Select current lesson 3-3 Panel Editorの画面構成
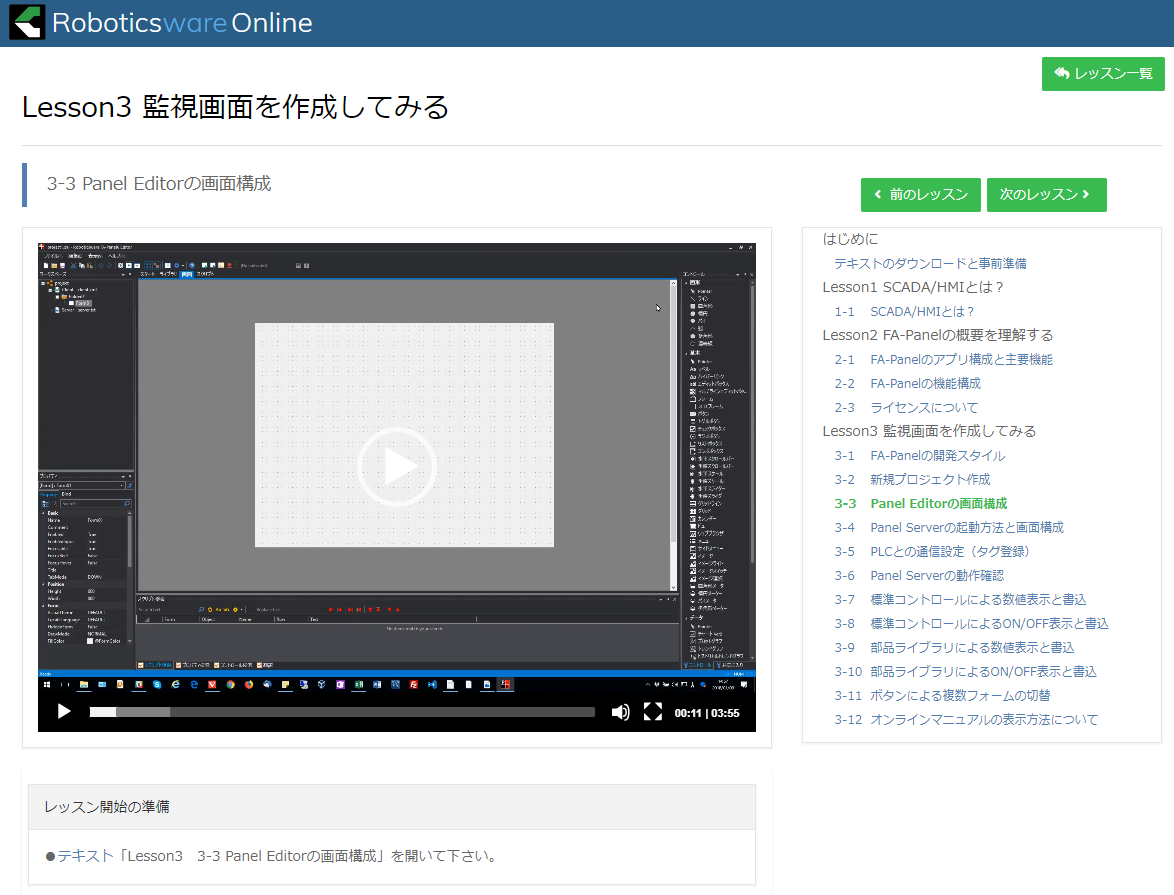The height and width of the screenshot is (895, 1174). coord(920,504)
